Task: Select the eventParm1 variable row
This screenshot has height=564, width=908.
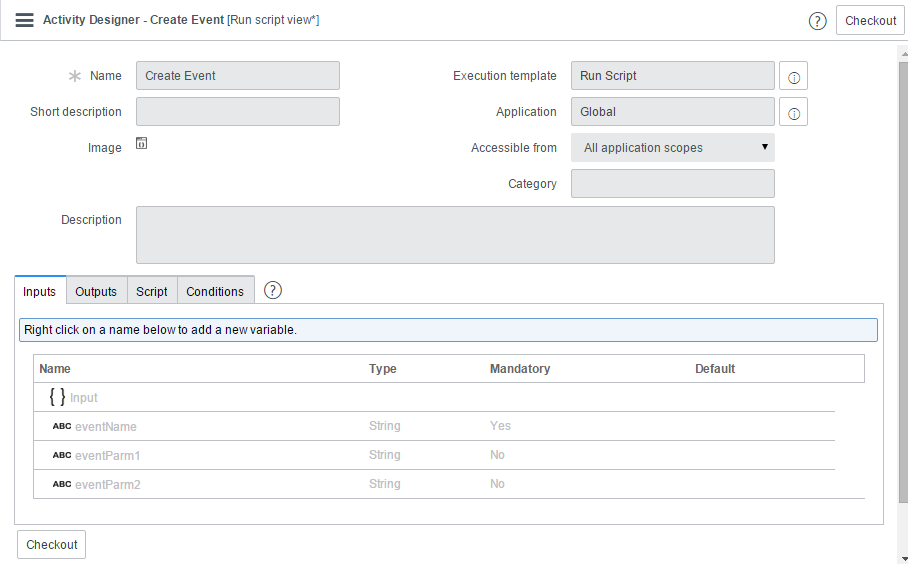Action: coord(434,455)
